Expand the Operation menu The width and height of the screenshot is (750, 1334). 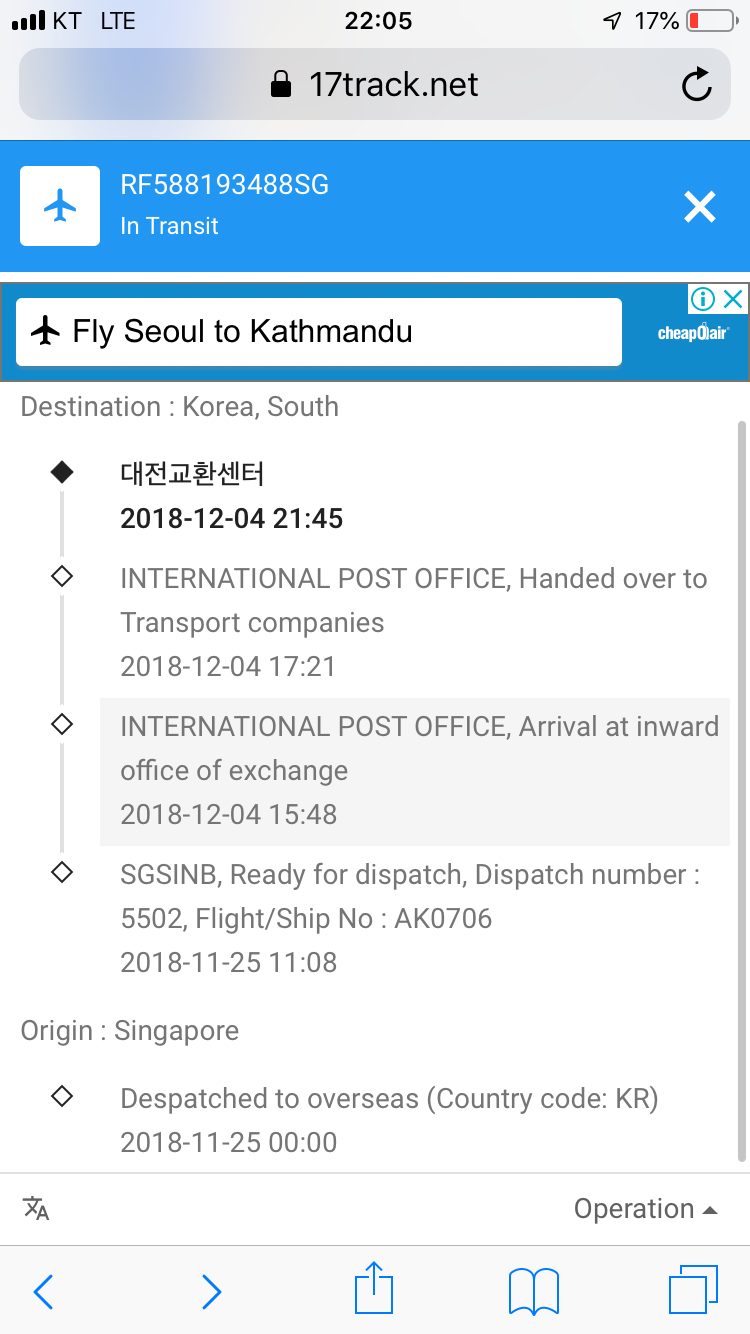(645, 1209)
